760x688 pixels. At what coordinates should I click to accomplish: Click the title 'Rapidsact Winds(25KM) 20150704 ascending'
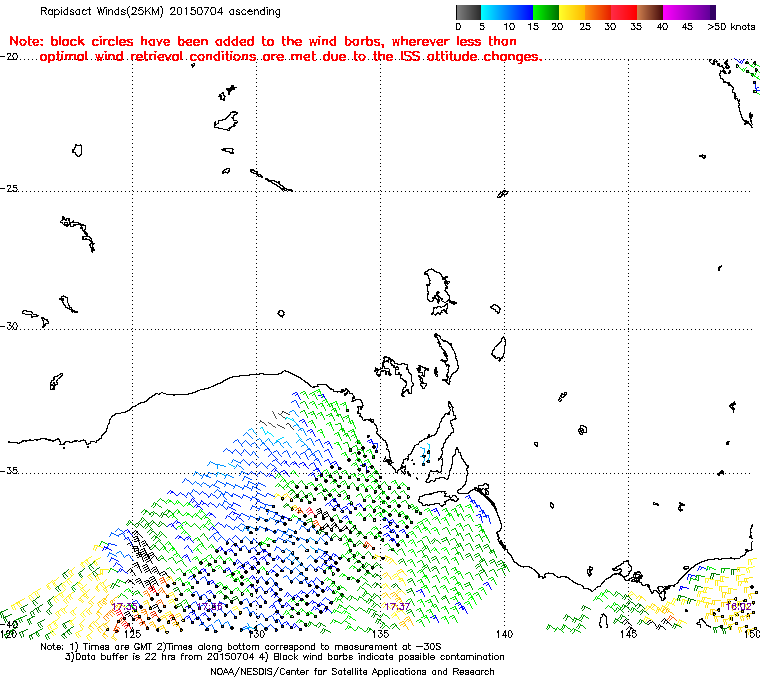[160, 11]
